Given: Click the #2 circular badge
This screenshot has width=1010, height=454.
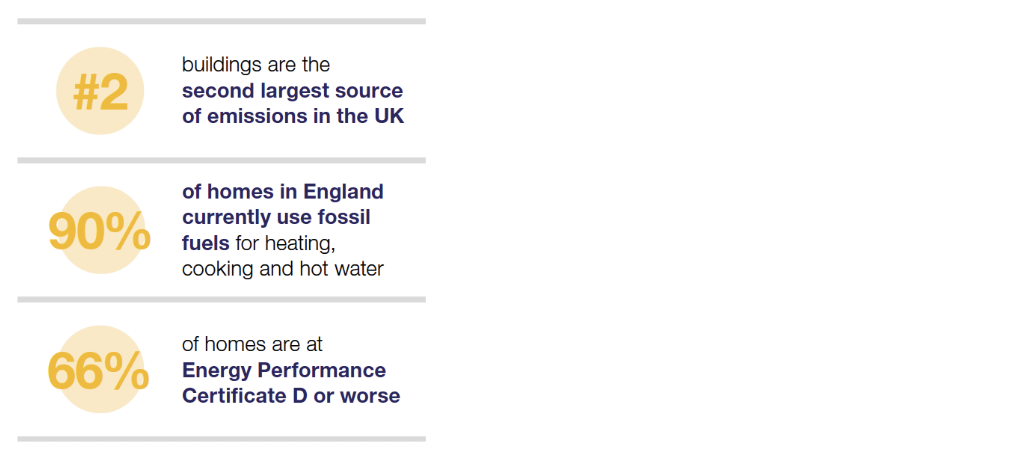Looking at the screenshot, I should pos(100,91).
